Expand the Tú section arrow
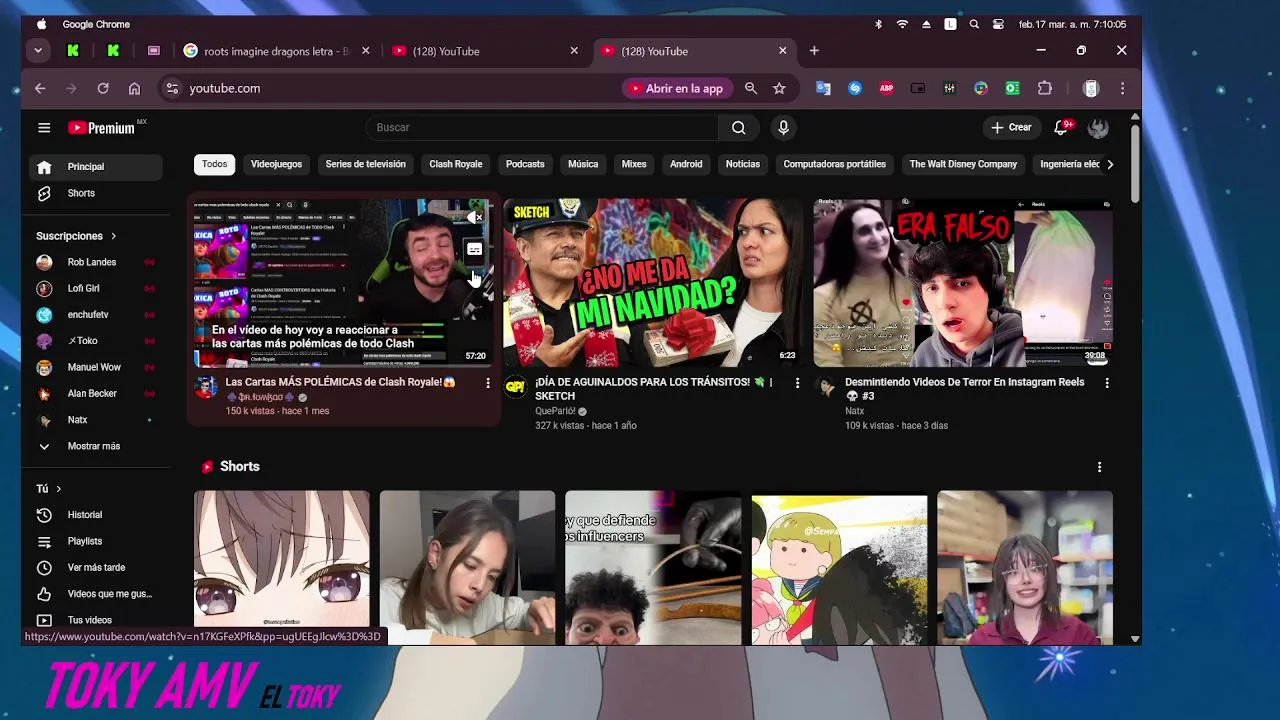 point(58,489)
